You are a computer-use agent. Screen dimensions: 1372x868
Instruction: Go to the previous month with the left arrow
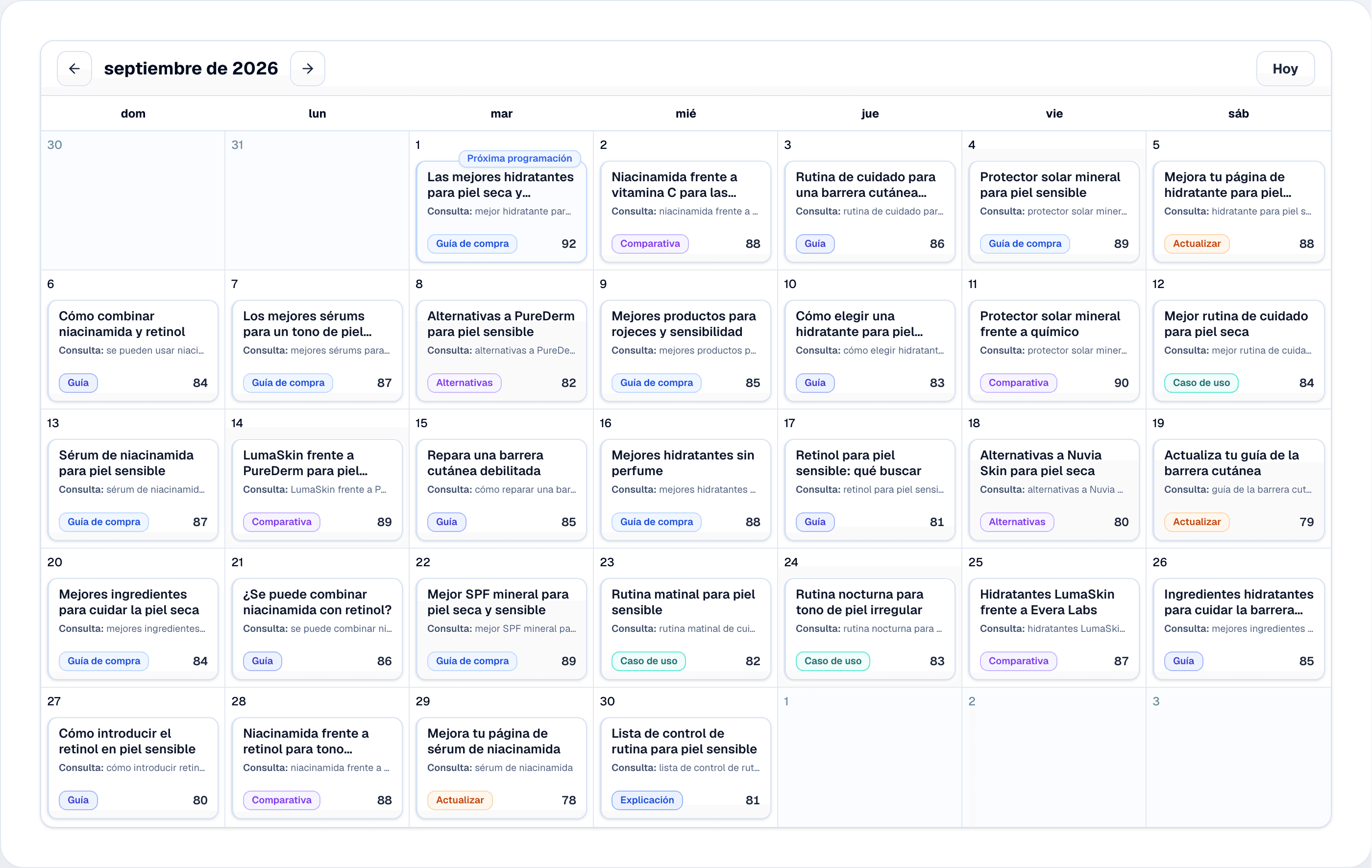pyautogui.click(x=74, y=69)
